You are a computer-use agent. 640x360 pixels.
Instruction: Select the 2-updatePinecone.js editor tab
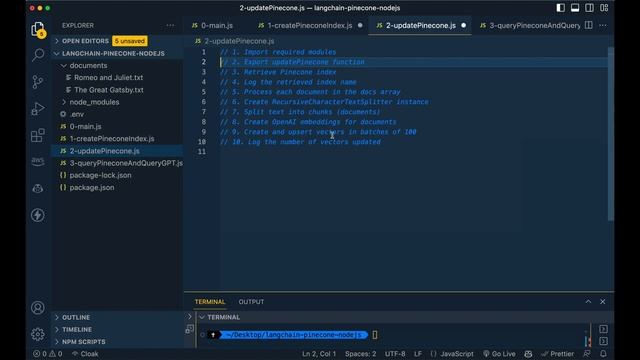click(420, 25)
